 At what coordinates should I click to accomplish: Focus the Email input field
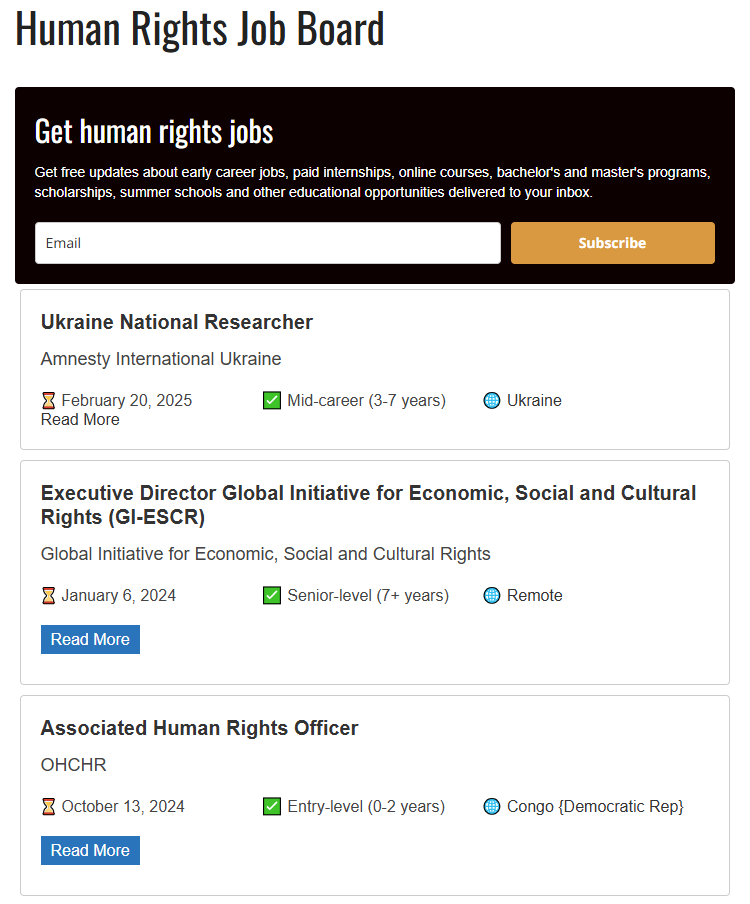coord(267,243)
